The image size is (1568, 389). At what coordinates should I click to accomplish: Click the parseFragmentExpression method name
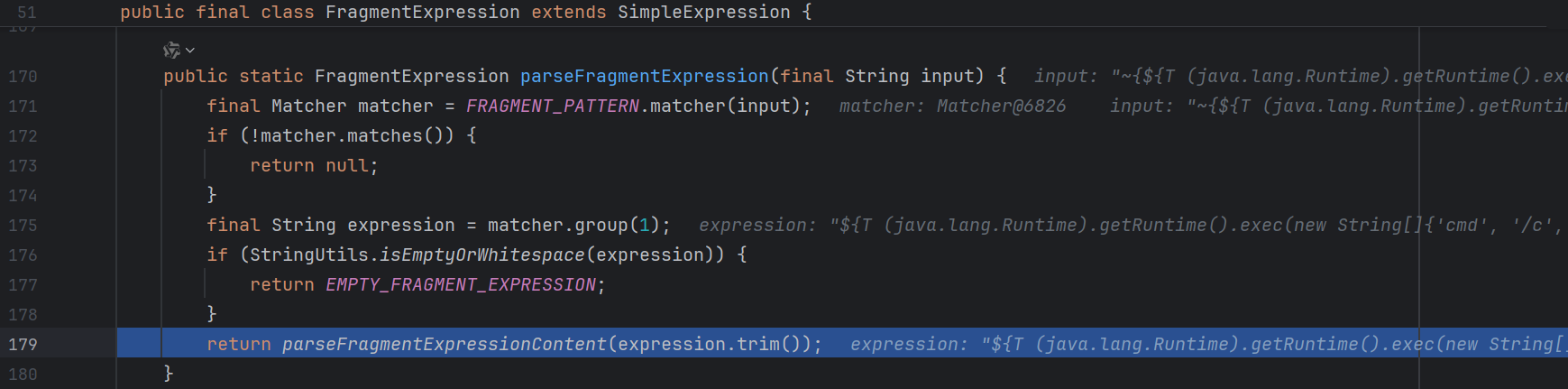pyautogui.click(x=644, y=77)
